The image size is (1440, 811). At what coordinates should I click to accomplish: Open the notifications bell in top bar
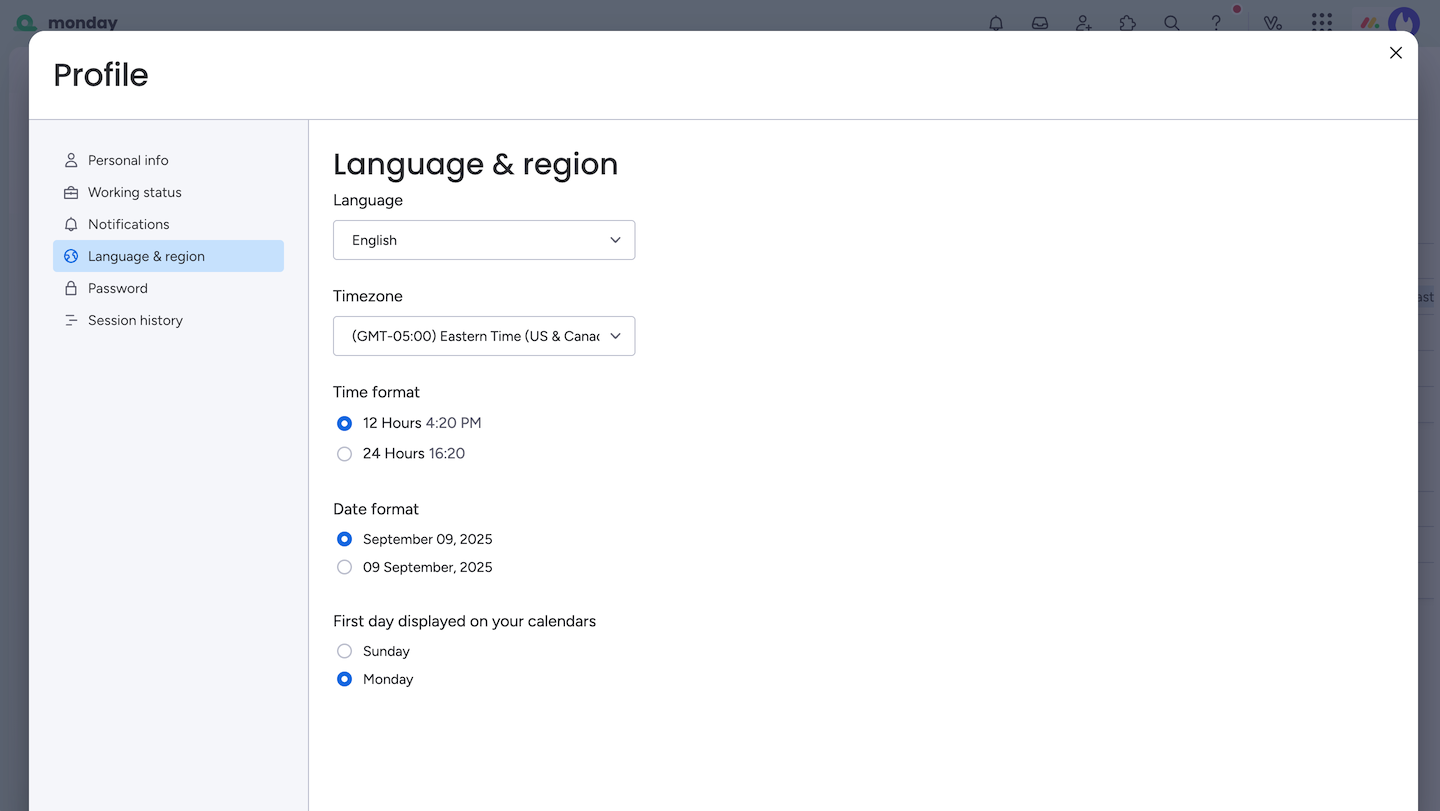pyautogui.click(x=996, y=23)
